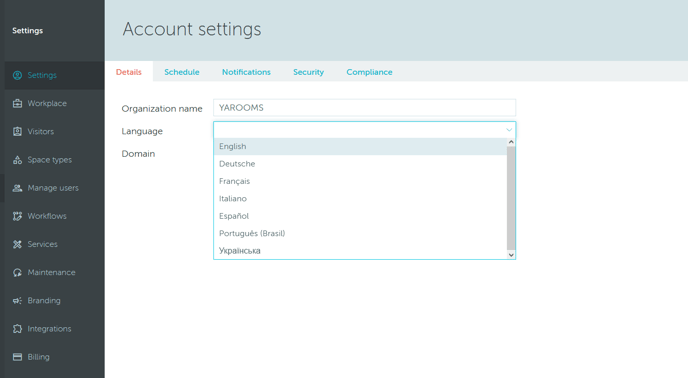Focus the Organization name input field
Image resolution: width=688 pixels, height=378 pixels.
tap(365, 108)
